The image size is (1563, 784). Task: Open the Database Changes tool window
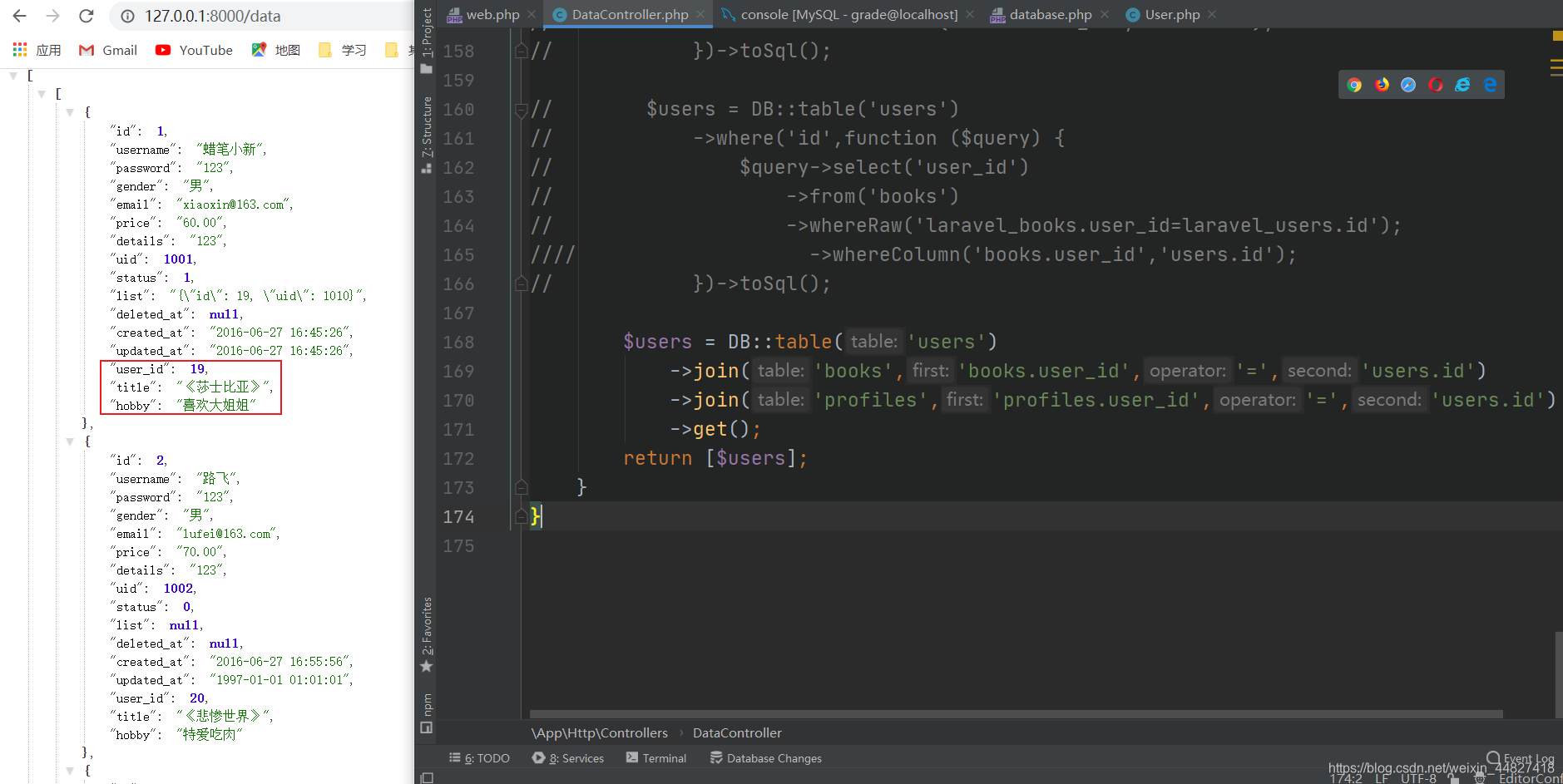click(x=766, y=758)
